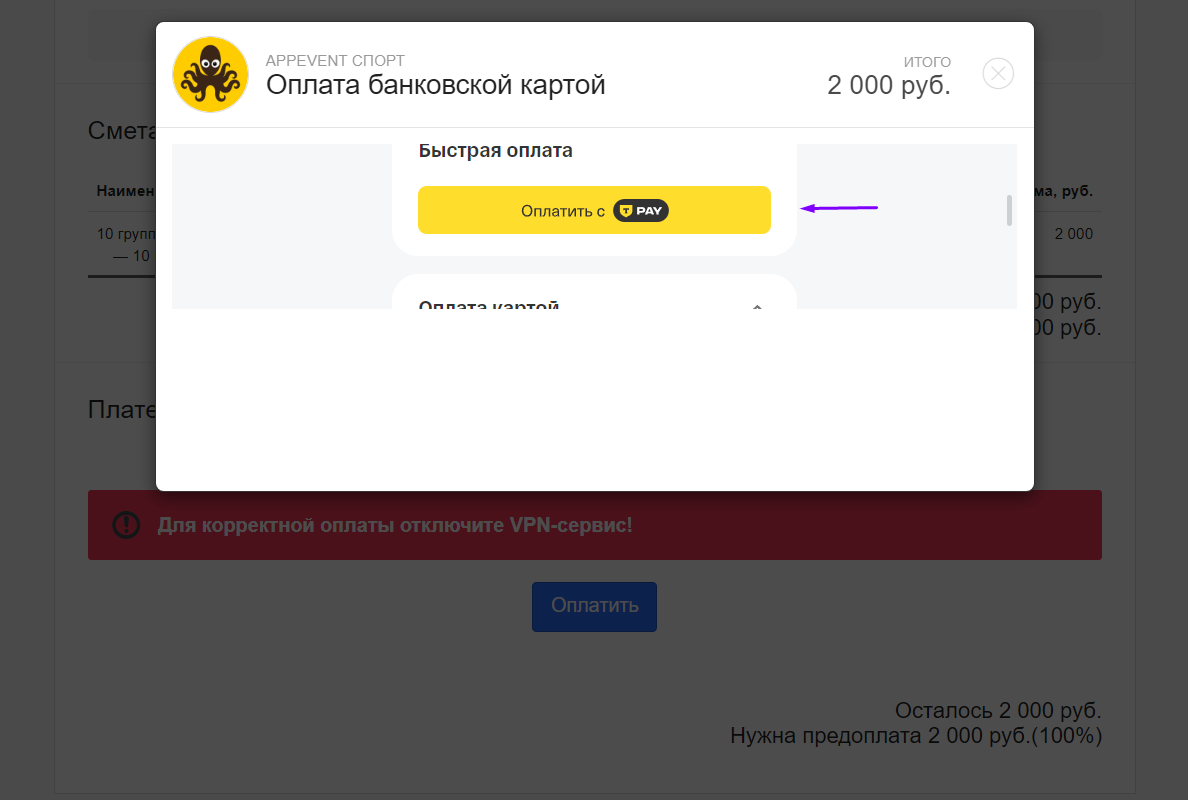Click the APPEVENT СПОРТ merchant label
The height and width of the screenshot is (800, 1188).
coord(335,60)
